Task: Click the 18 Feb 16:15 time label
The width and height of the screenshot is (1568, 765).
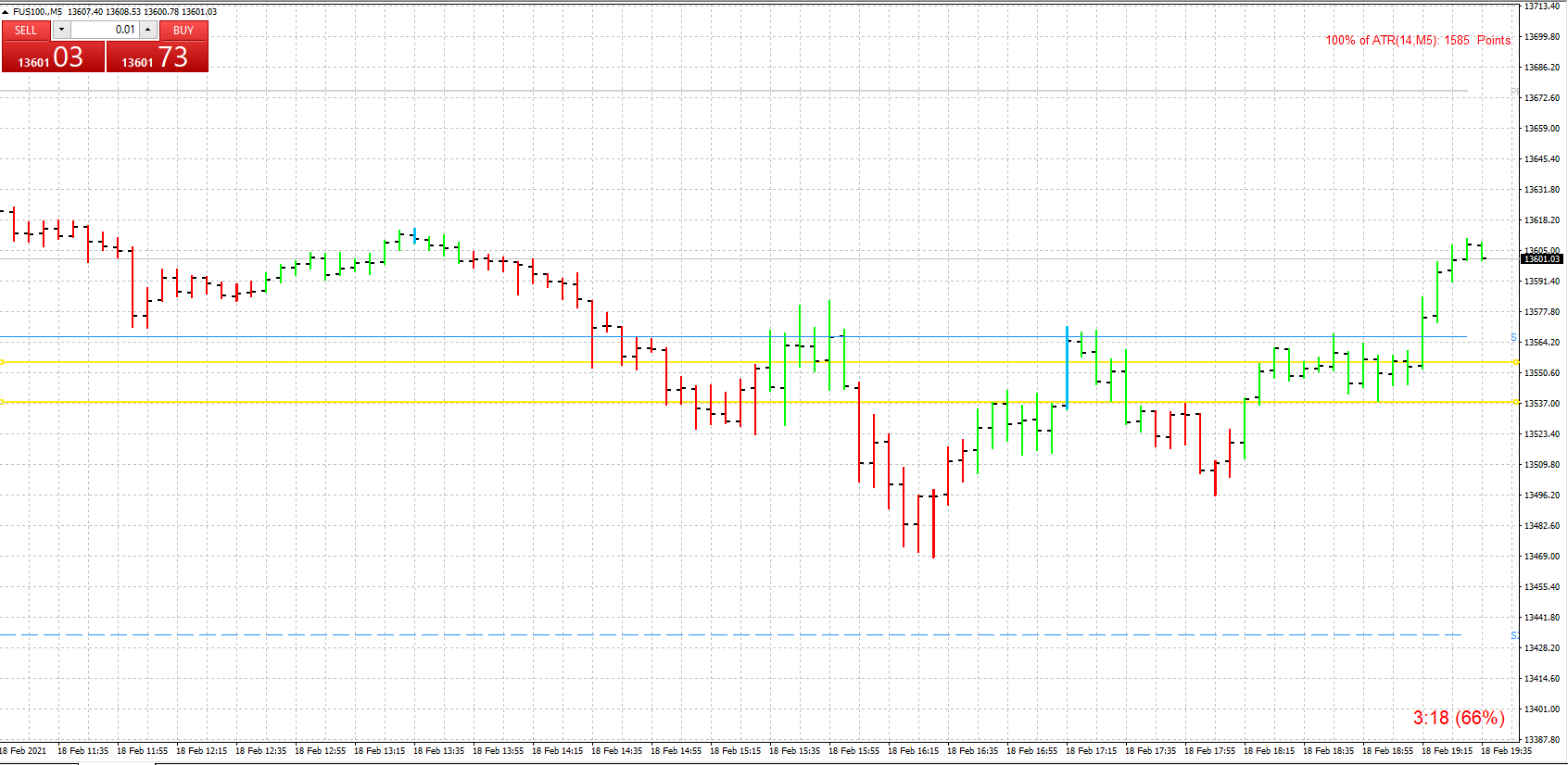Action: 913,751
